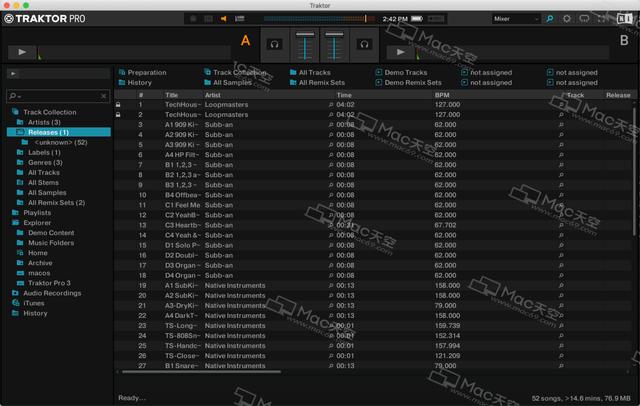640x406 pixels.
Task: Collapse the Releases (1) tree node
Action: tap(20, 132)
